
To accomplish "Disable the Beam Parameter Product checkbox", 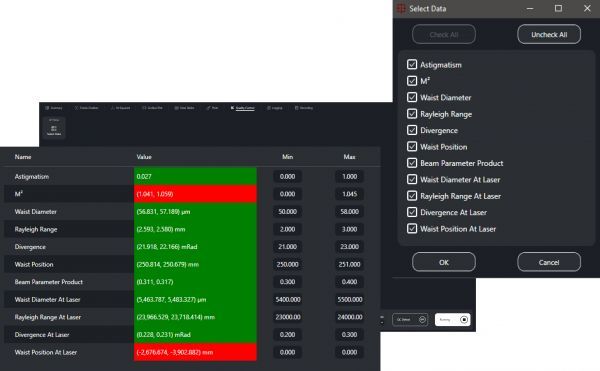I will point(412,163).
